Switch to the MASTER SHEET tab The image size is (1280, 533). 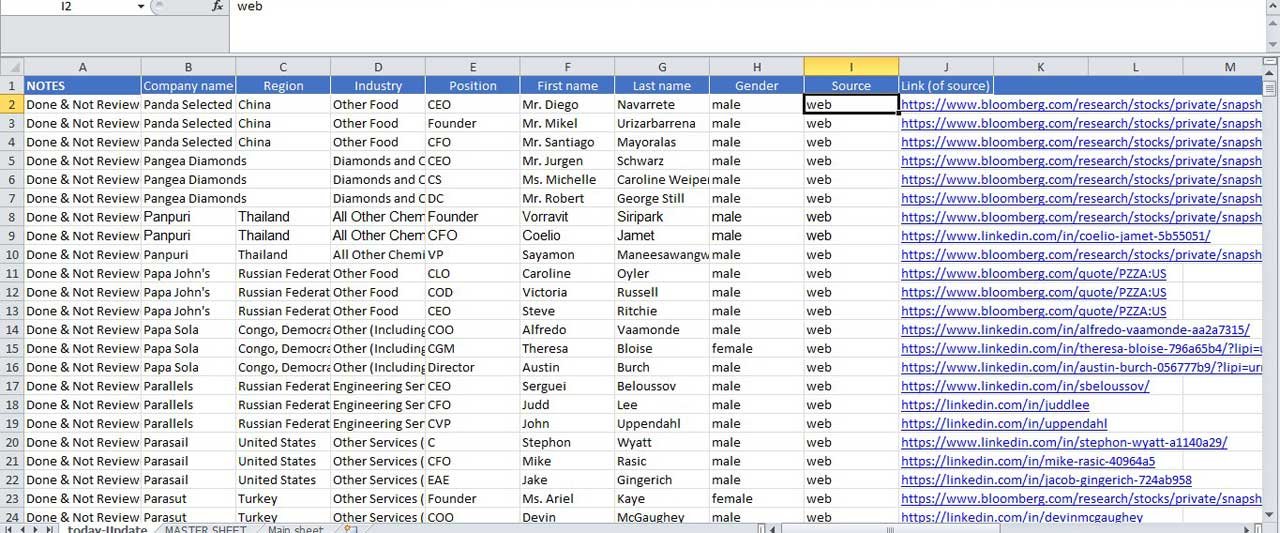(x=205, y=528)
